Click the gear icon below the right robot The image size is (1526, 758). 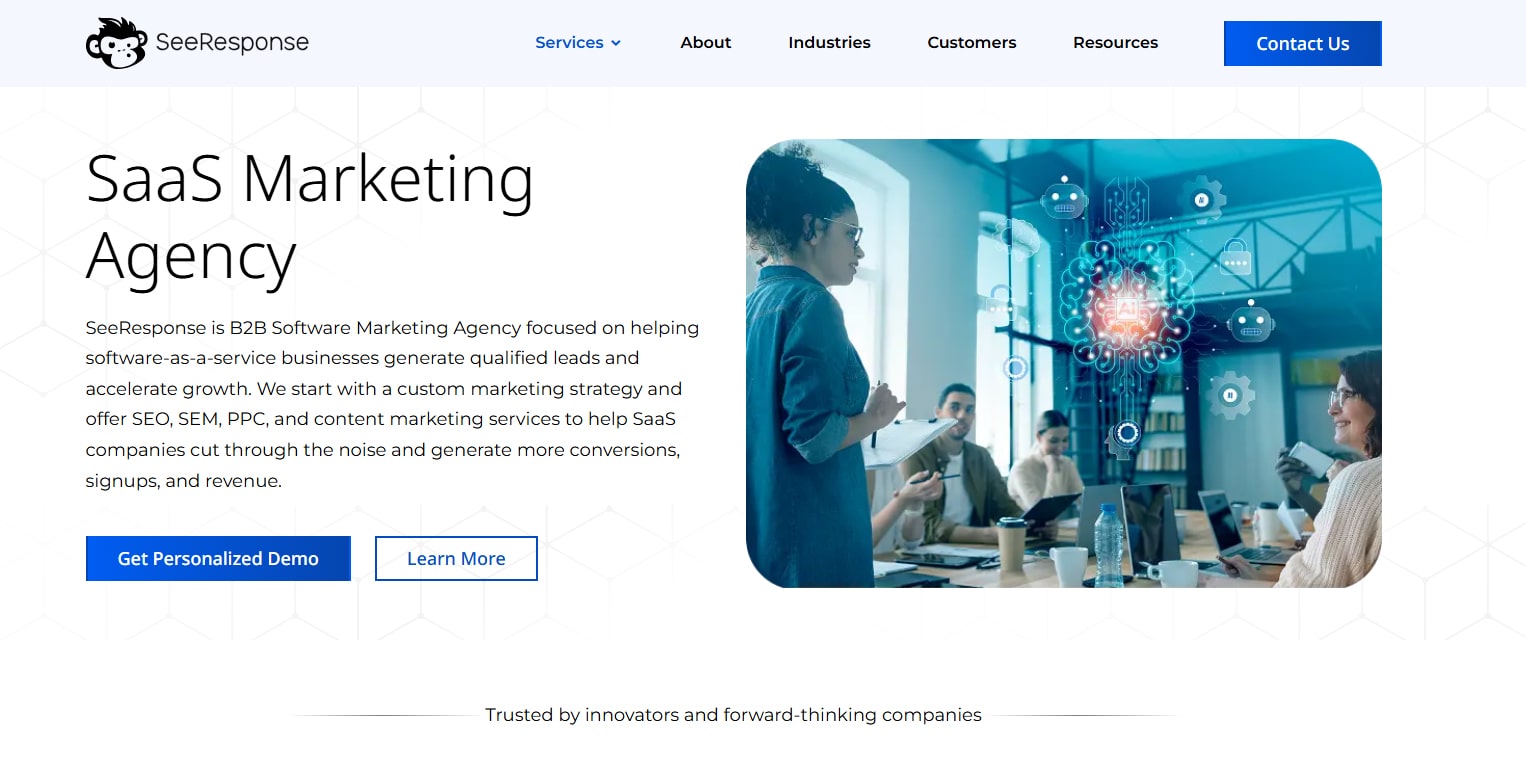coord(1230,395)
